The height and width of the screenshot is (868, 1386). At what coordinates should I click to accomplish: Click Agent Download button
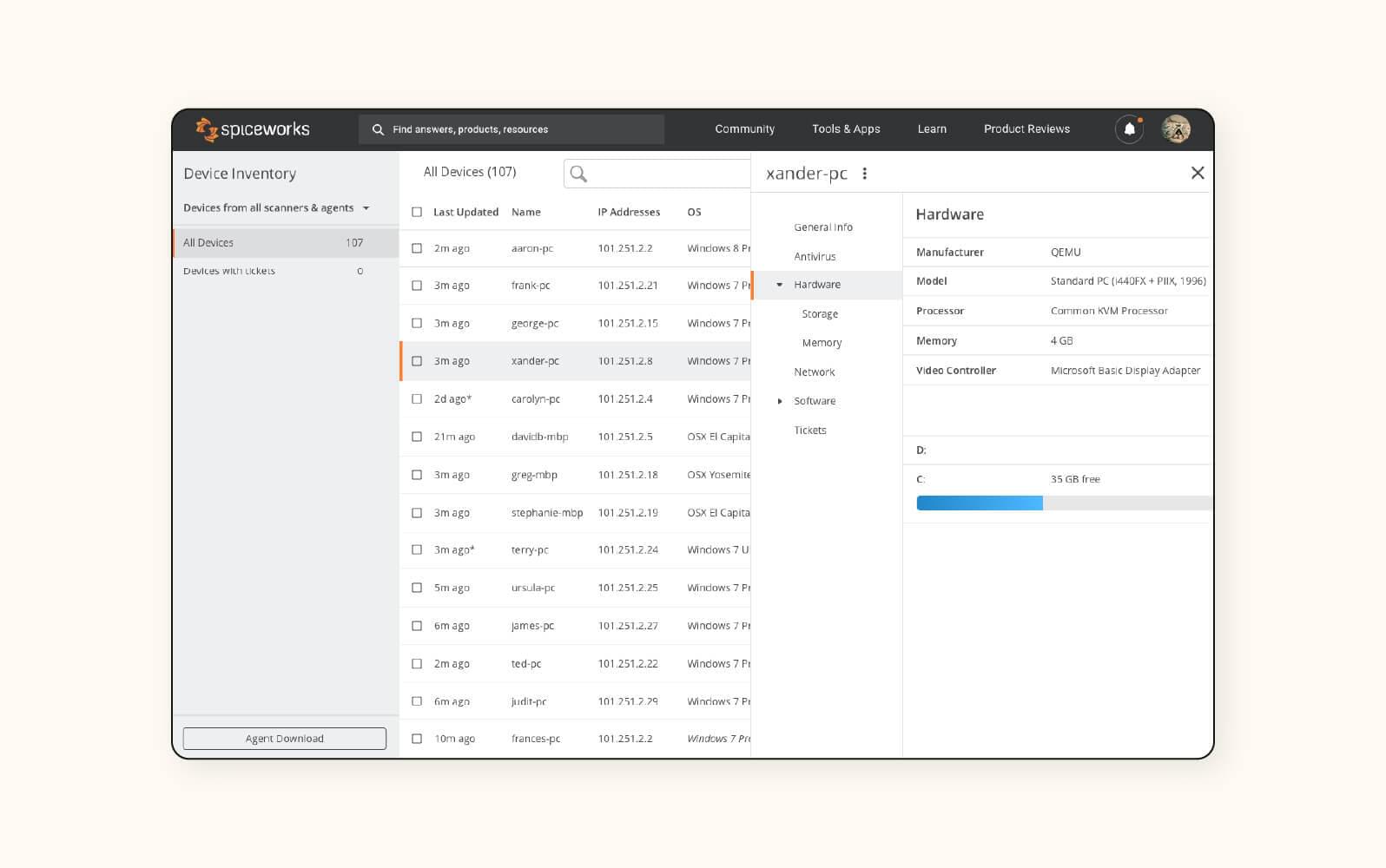pos(285,739)
